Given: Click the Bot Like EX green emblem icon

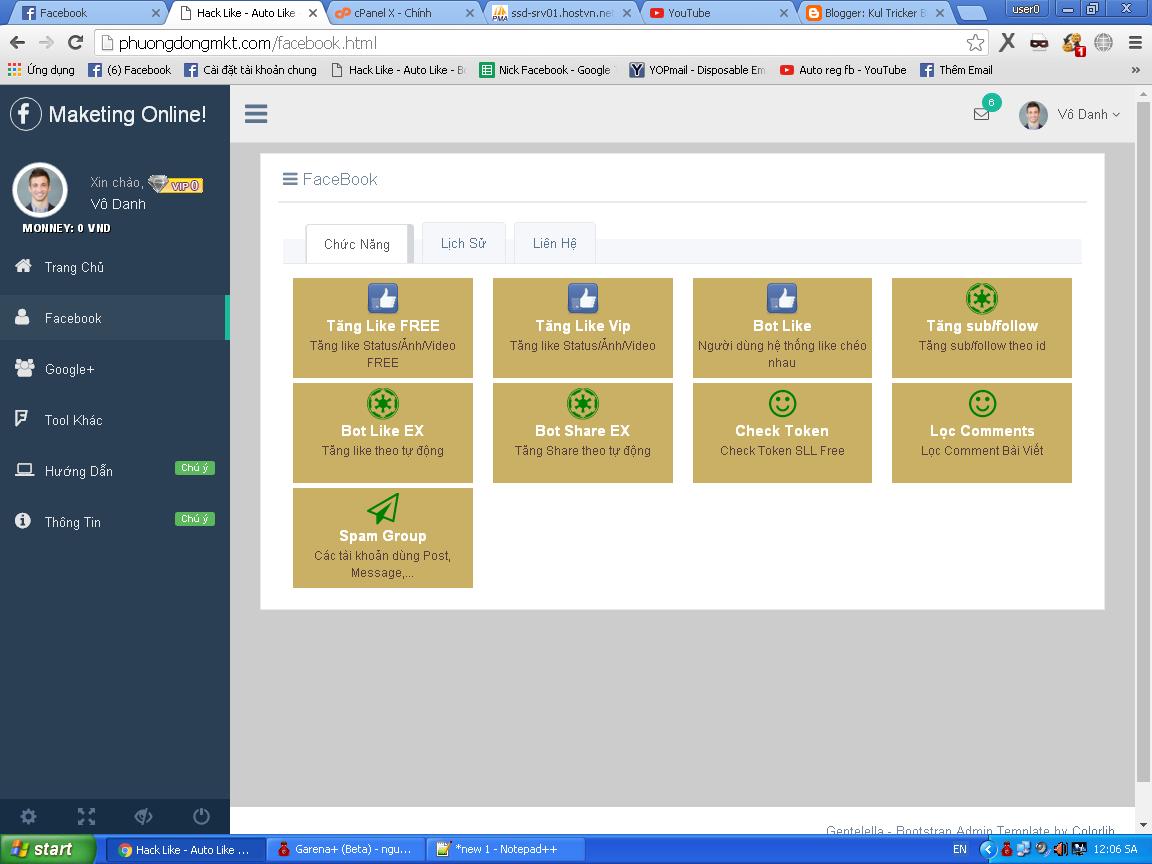Looking at the screenshot, I should pyautogui.click(x=383, y=403).
